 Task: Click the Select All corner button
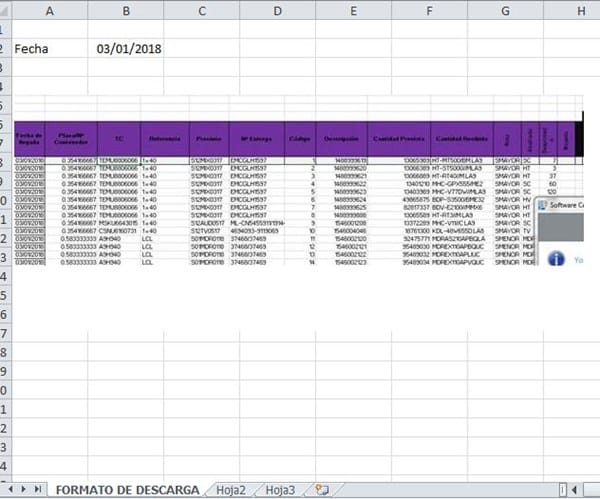5,10
